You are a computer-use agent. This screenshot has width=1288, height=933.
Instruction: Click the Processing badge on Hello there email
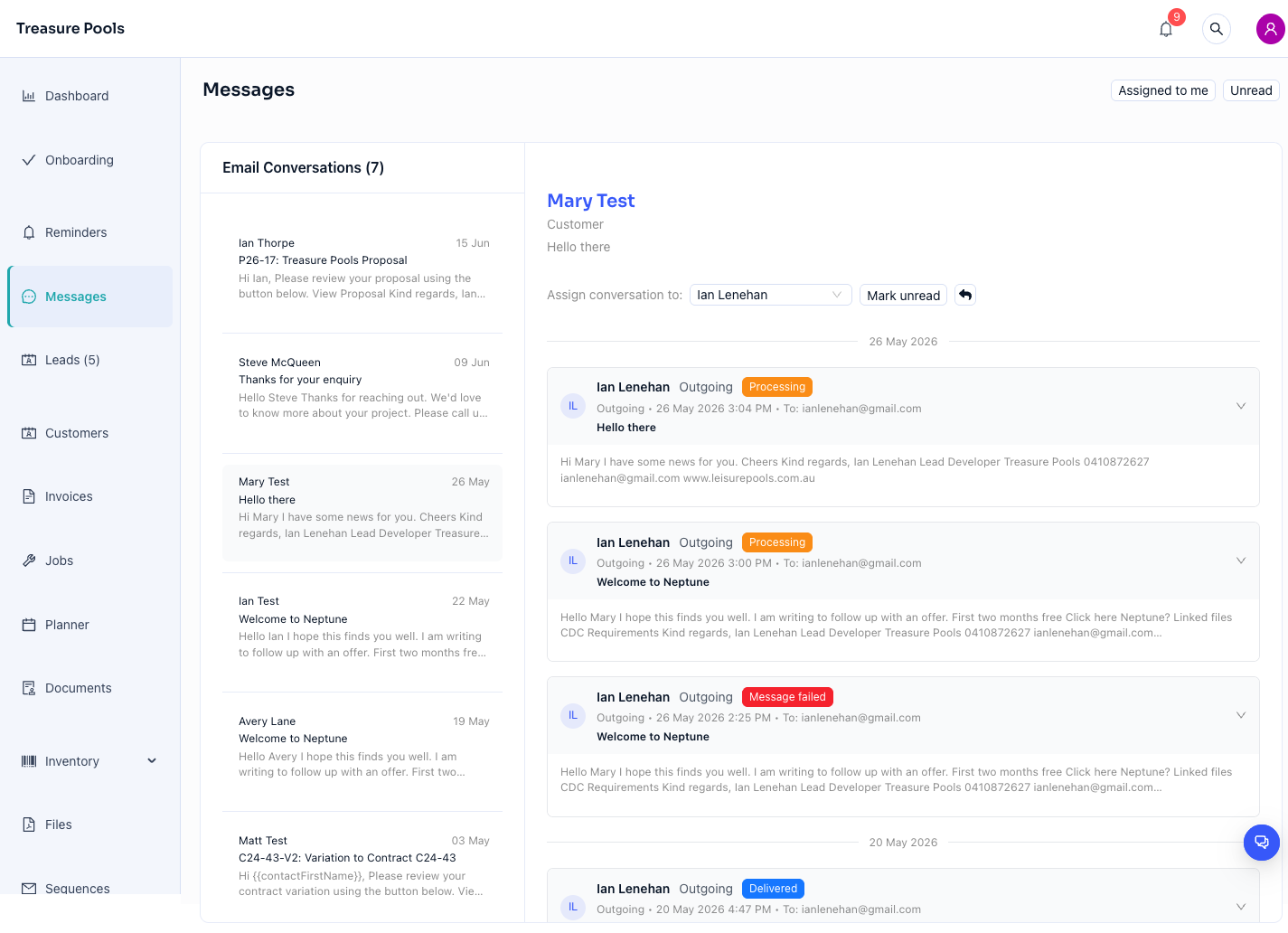coord(776,387)
